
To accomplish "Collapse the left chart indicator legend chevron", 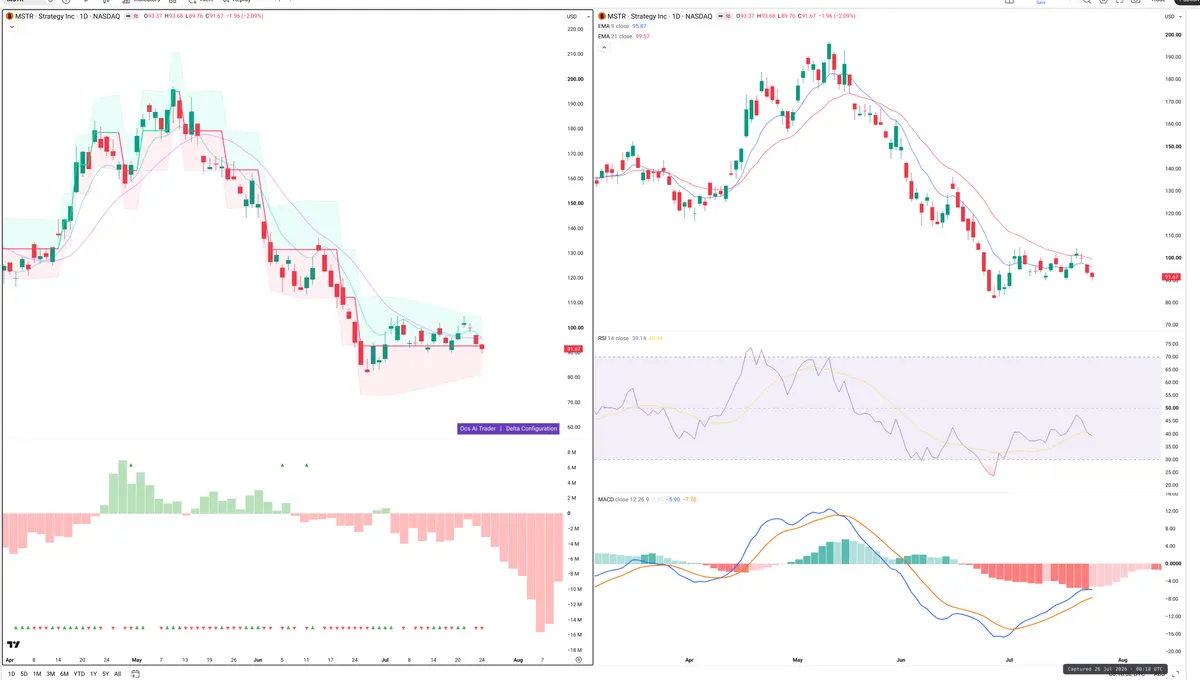I will [12, 27].
